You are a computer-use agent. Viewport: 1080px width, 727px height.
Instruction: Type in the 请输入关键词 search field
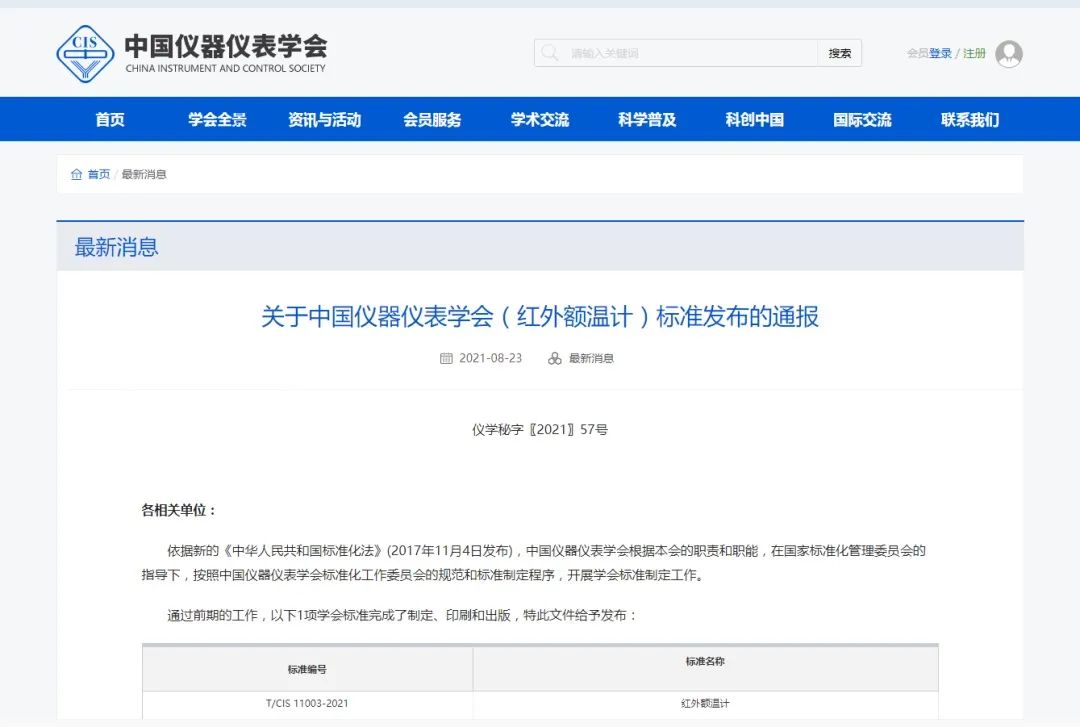[x=690, y=53]
